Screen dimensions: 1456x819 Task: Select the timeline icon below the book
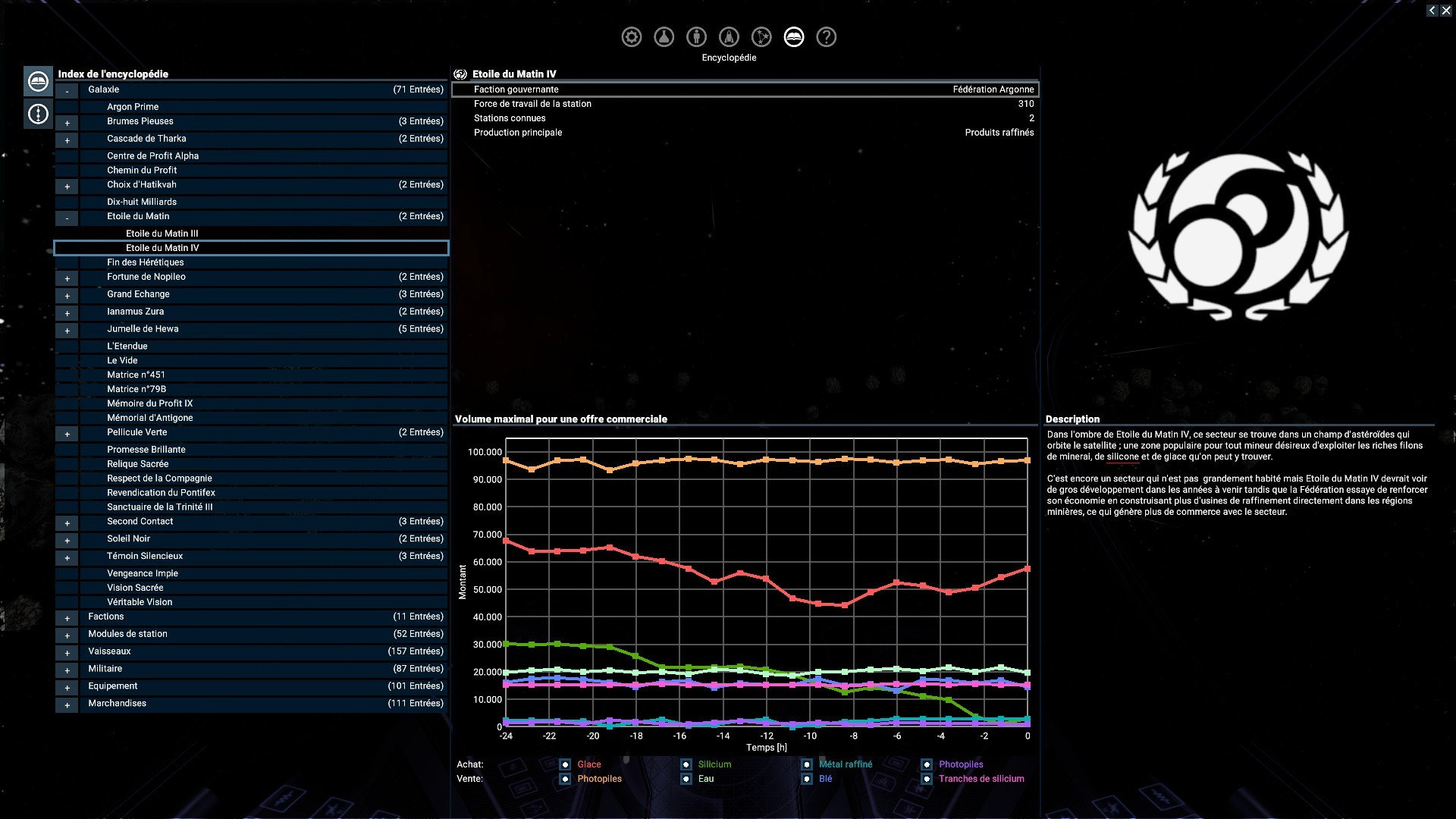coord(38,114)
